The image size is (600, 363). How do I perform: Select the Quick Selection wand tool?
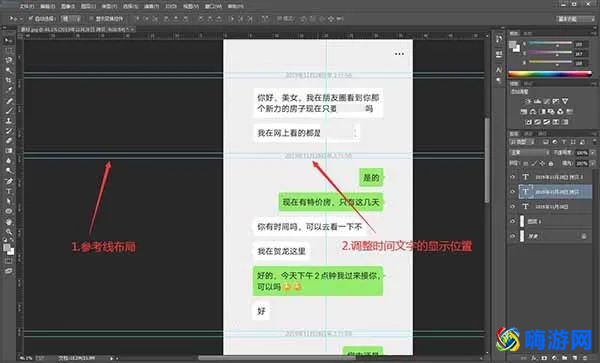click(8, 70)
